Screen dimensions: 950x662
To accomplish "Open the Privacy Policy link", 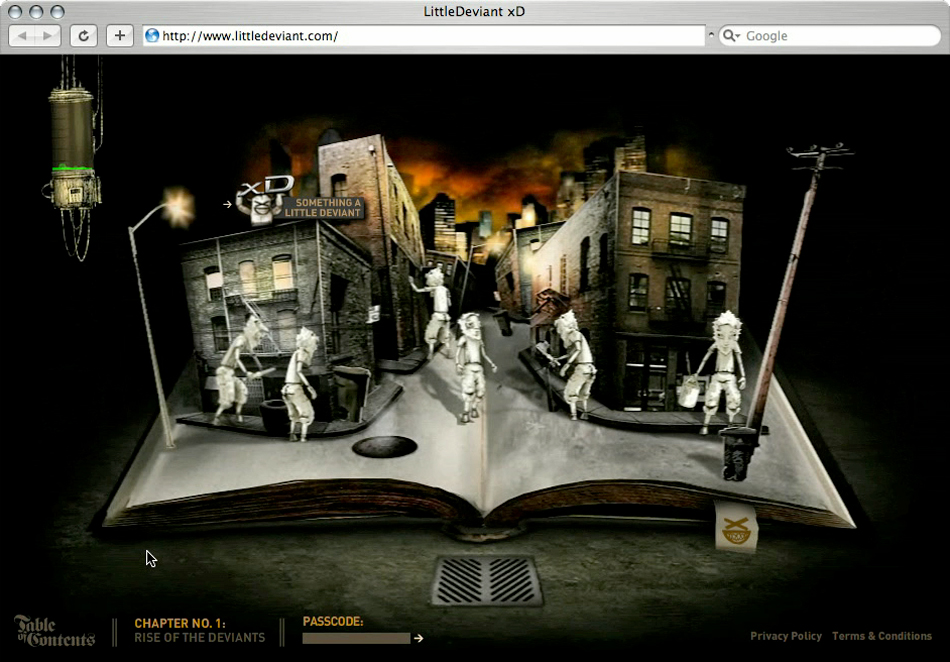I will [x=786, y=636].
